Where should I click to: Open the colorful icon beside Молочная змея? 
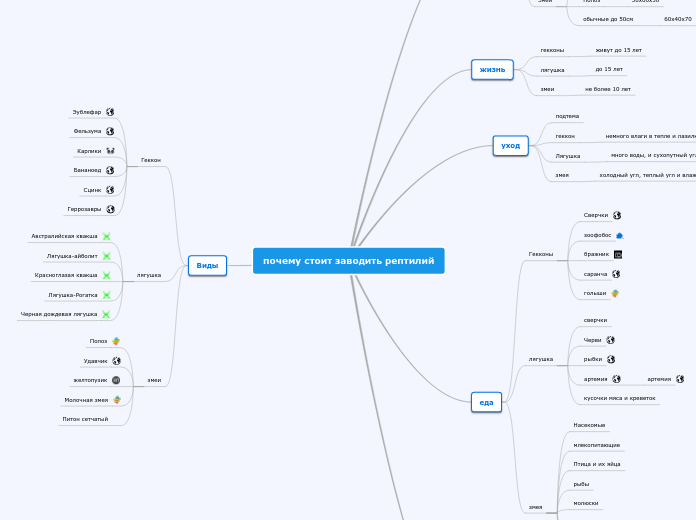(117, 400)
